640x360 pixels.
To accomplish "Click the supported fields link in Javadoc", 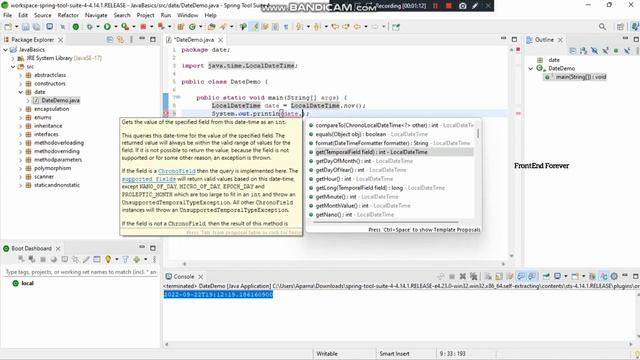I will click(149, 179).
